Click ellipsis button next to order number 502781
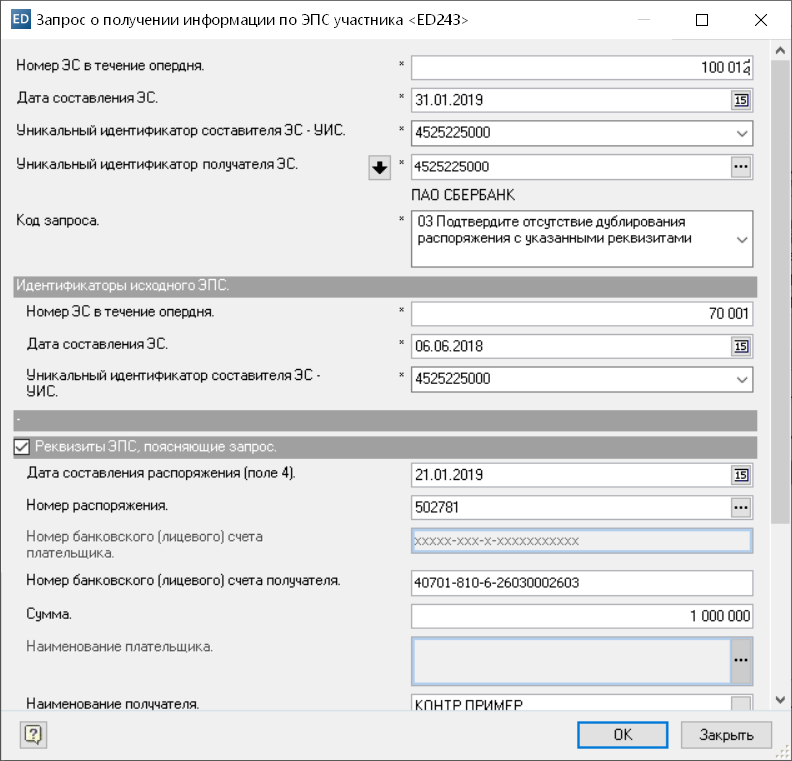The height and width of the screenshot is (761, 792). (x=741, y=507)
